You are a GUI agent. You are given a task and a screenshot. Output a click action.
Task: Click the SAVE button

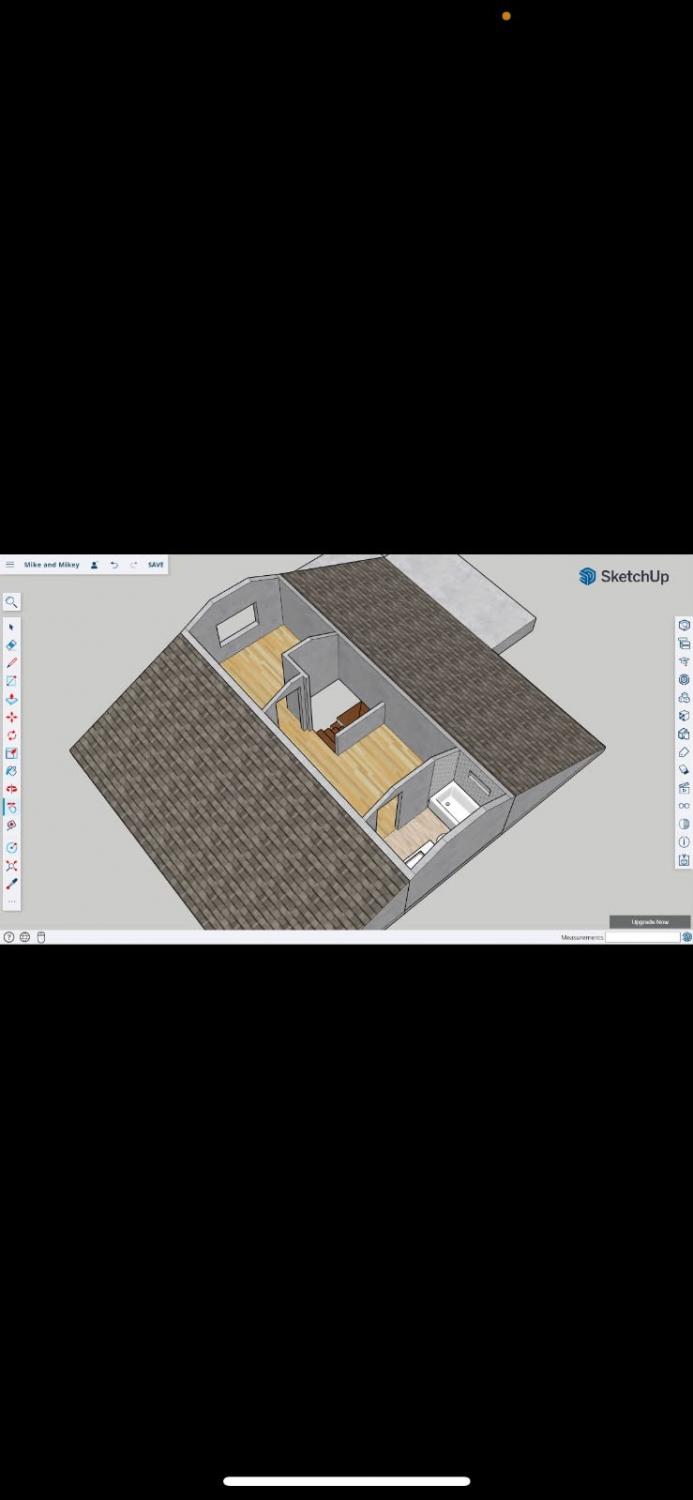point(156,565)
